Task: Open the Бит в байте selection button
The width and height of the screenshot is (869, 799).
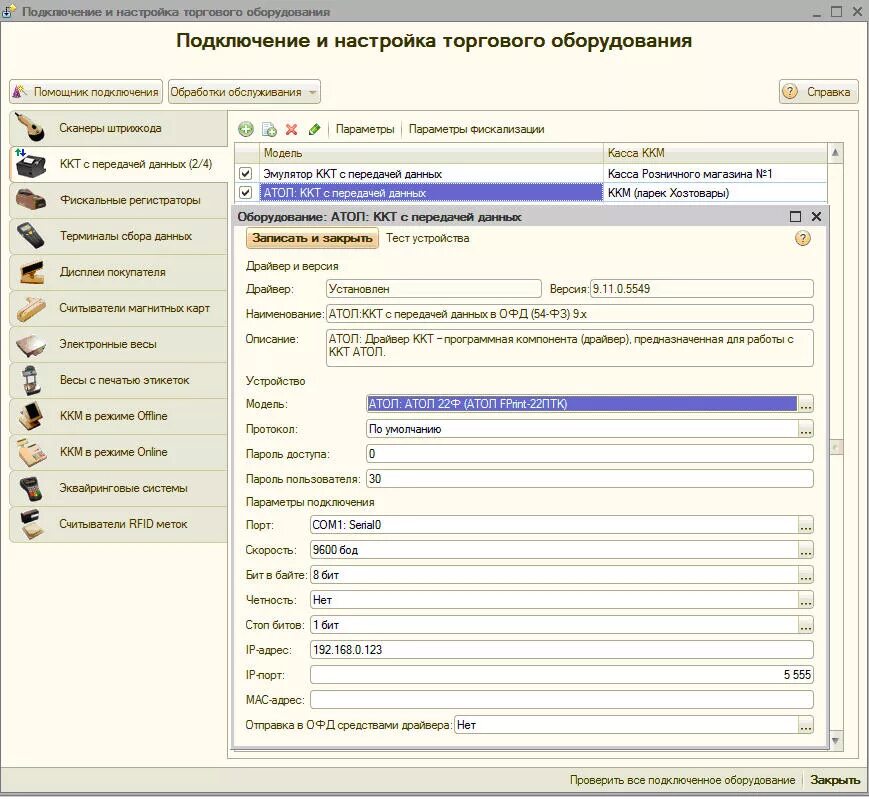Action: coord(805,575)
